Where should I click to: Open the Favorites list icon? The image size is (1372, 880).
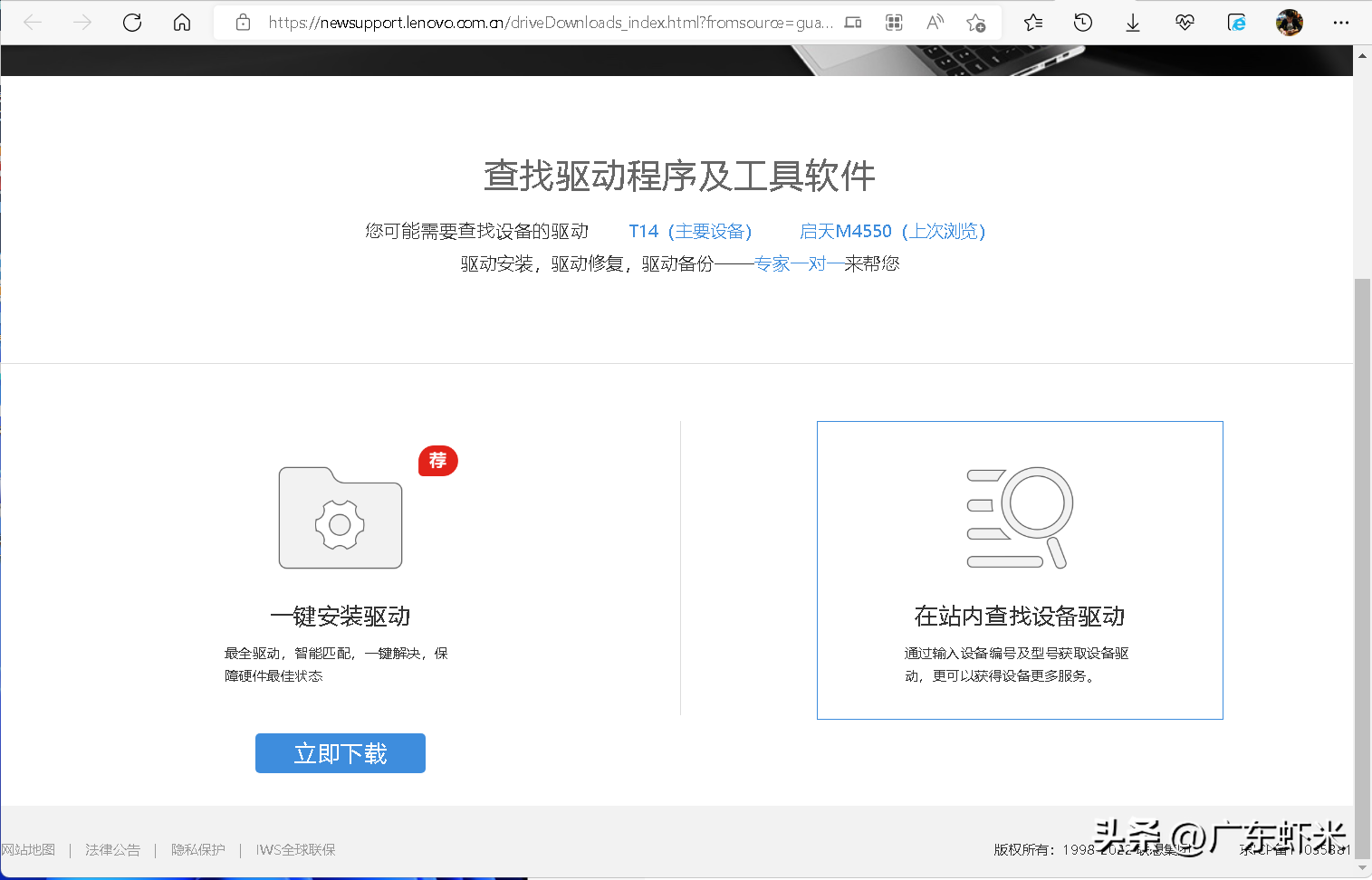coord(1033,23)
